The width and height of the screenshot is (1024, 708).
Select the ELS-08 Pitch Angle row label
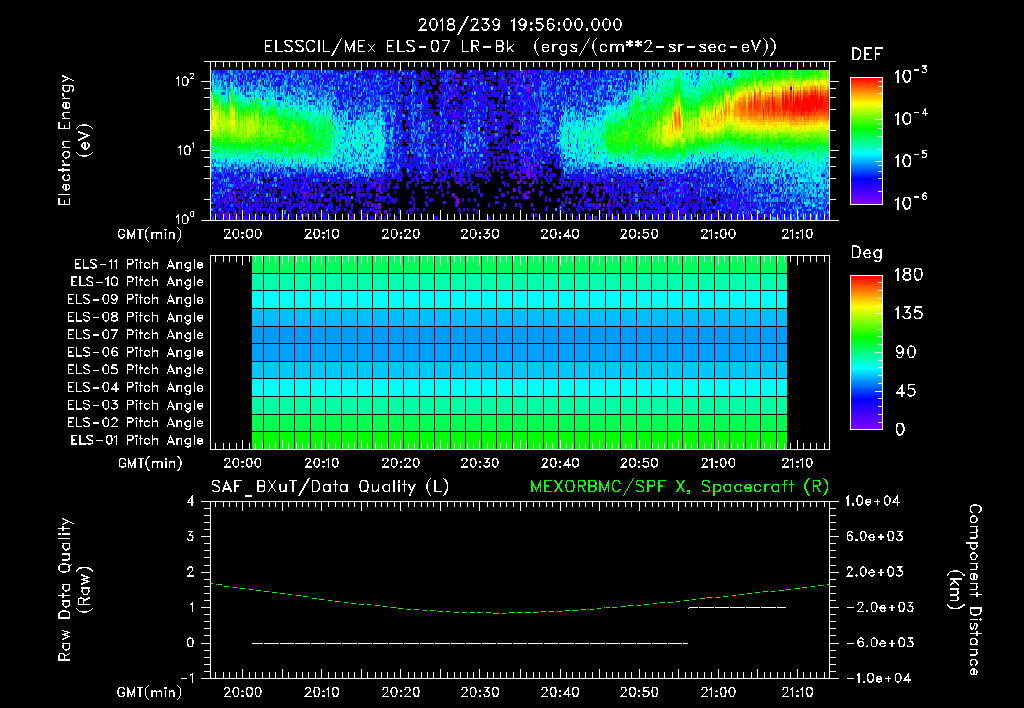click(136, 317)
